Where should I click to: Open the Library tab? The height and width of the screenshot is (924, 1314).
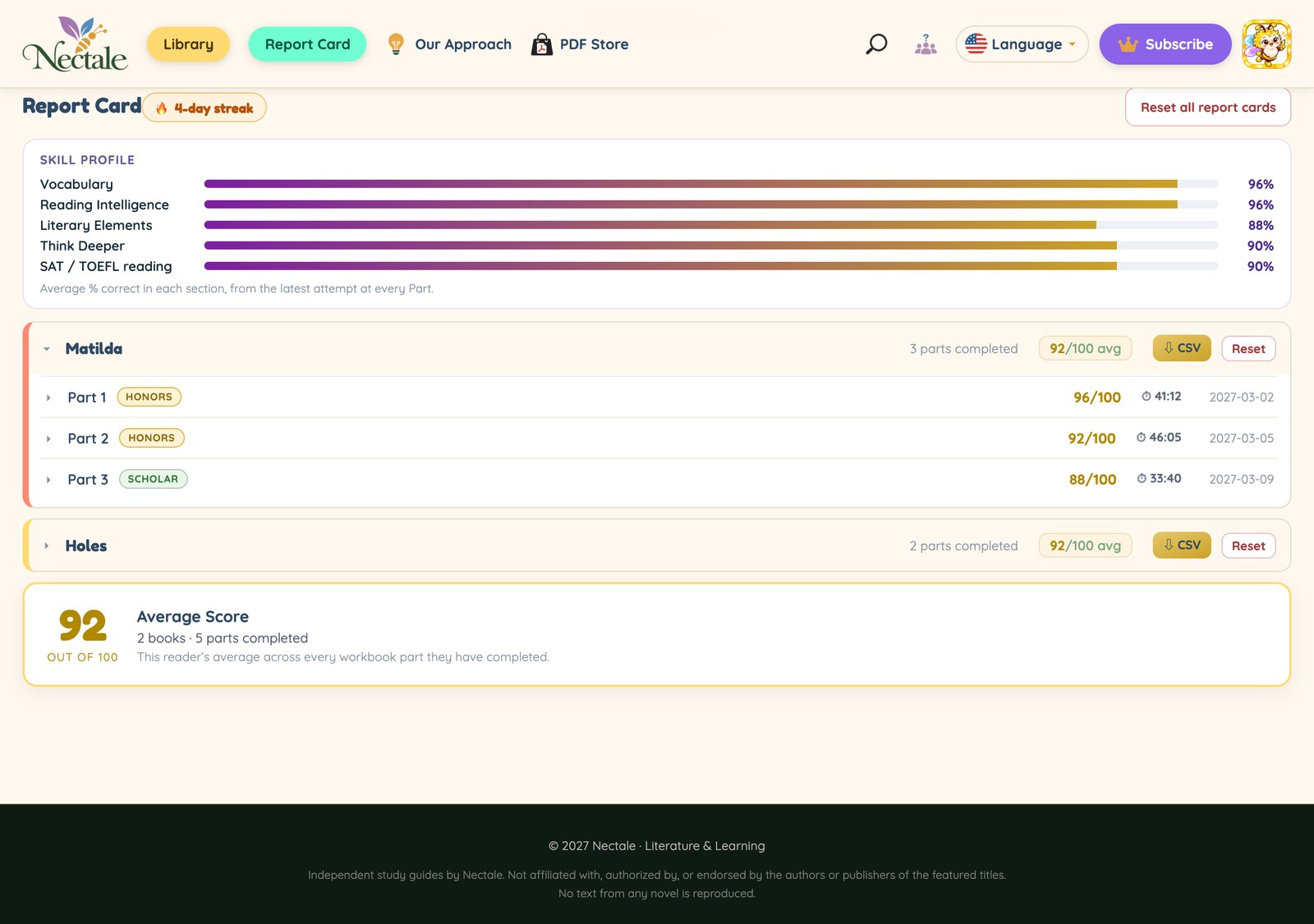[188, 44]
